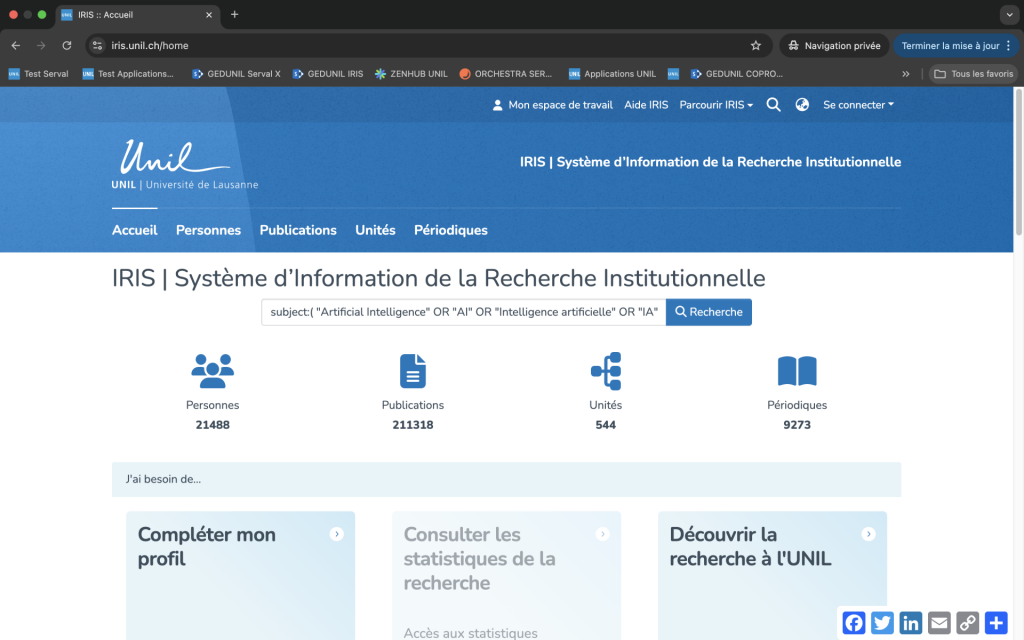Expand the hidden bookmarks overflow chevron
This screenshot has width=1024, height=640.
(906, 74)
